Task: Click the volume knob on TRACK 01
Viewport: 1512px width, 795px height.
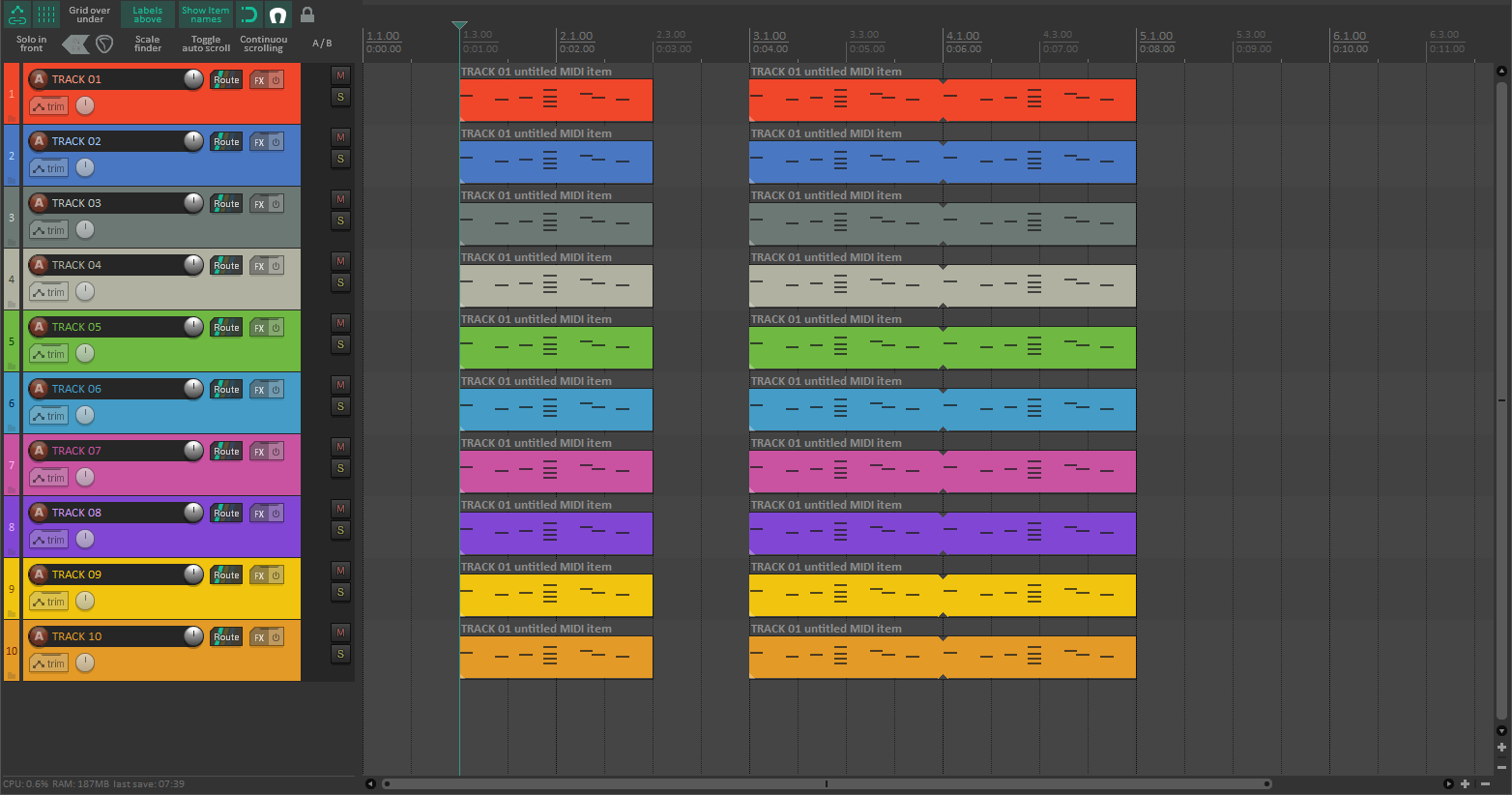Action: [x=193, y=79]
